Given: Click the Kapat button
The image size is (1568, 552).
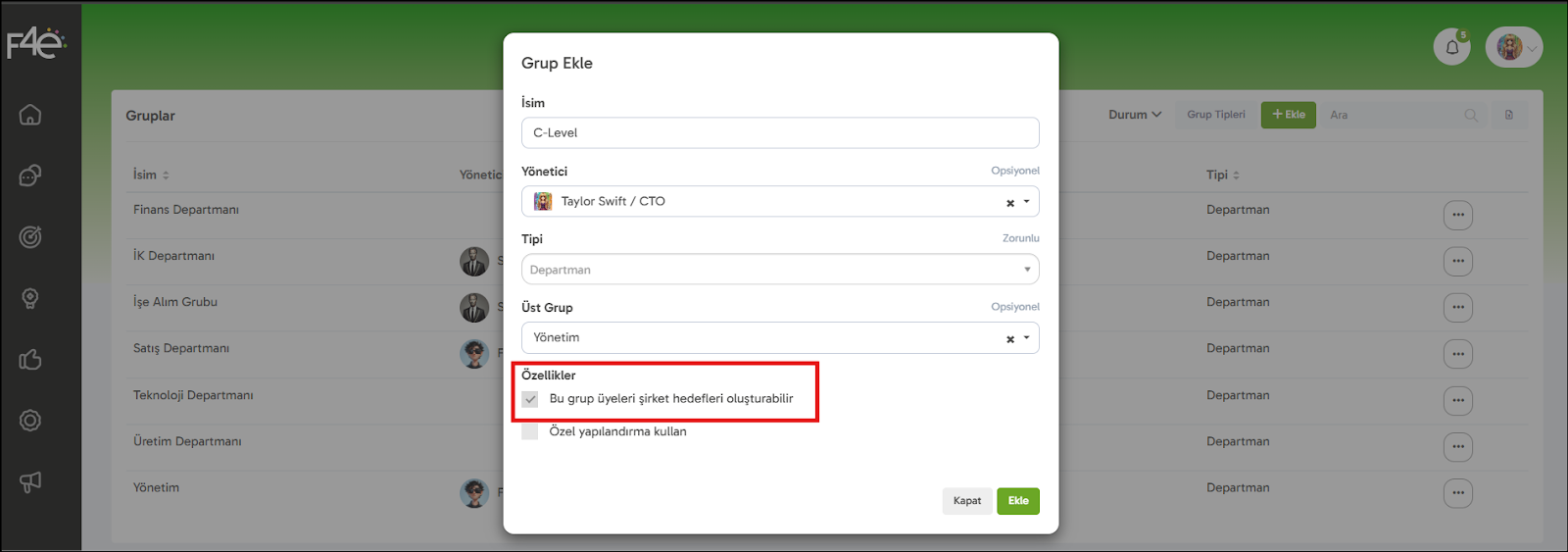Looking at the screenshot, I should (966, 501).
